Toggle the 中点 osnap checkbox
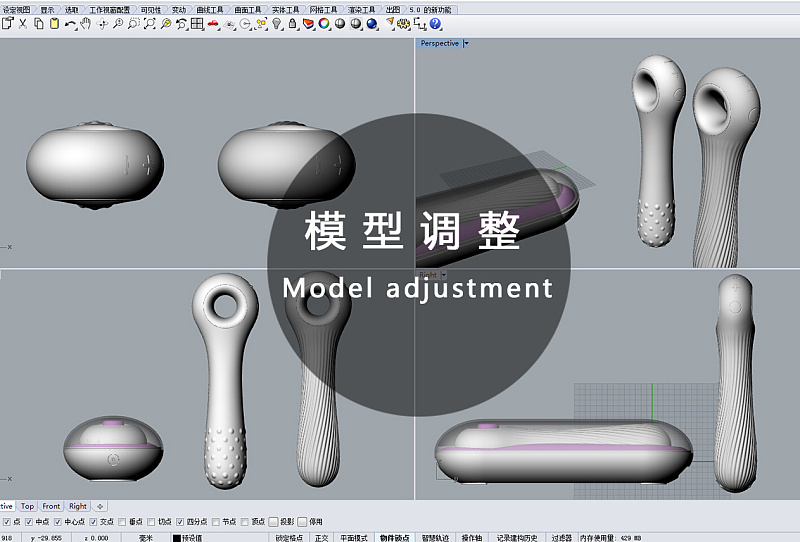 tap(28, 521)
